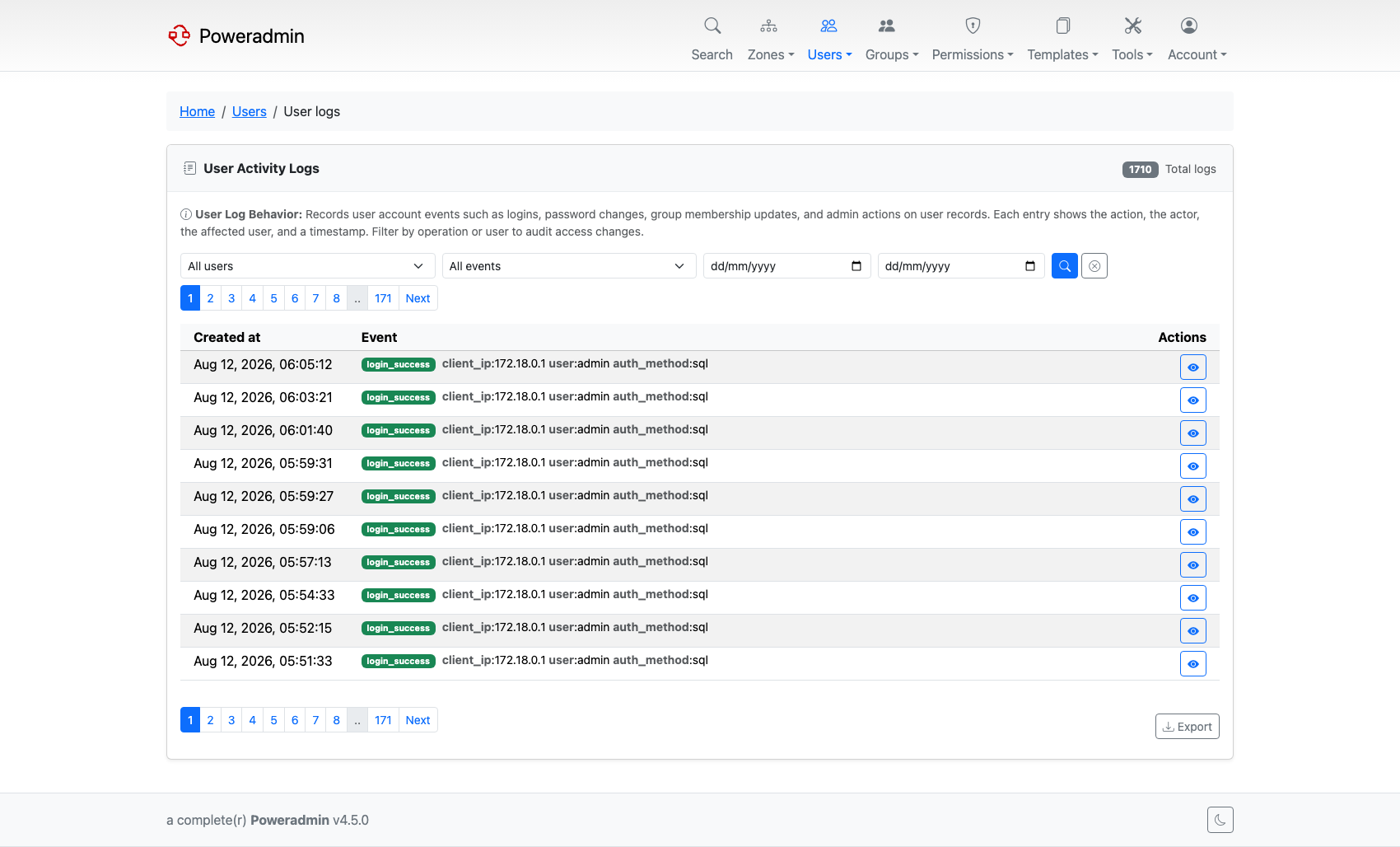
Task: Click the Tools wrench icon
Action: 1133,26
